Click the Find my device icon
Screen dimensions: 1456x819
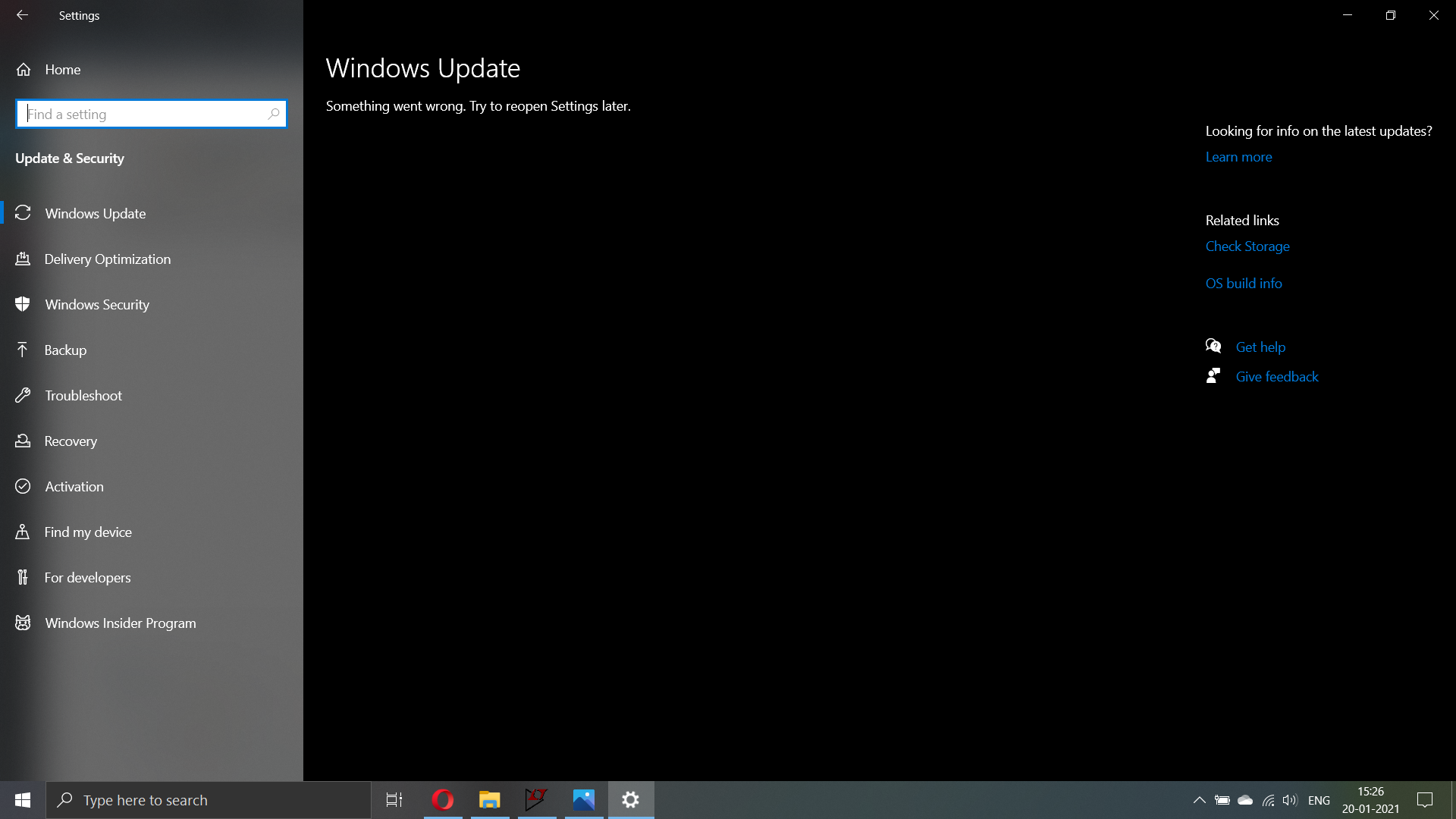coord(23,532)
